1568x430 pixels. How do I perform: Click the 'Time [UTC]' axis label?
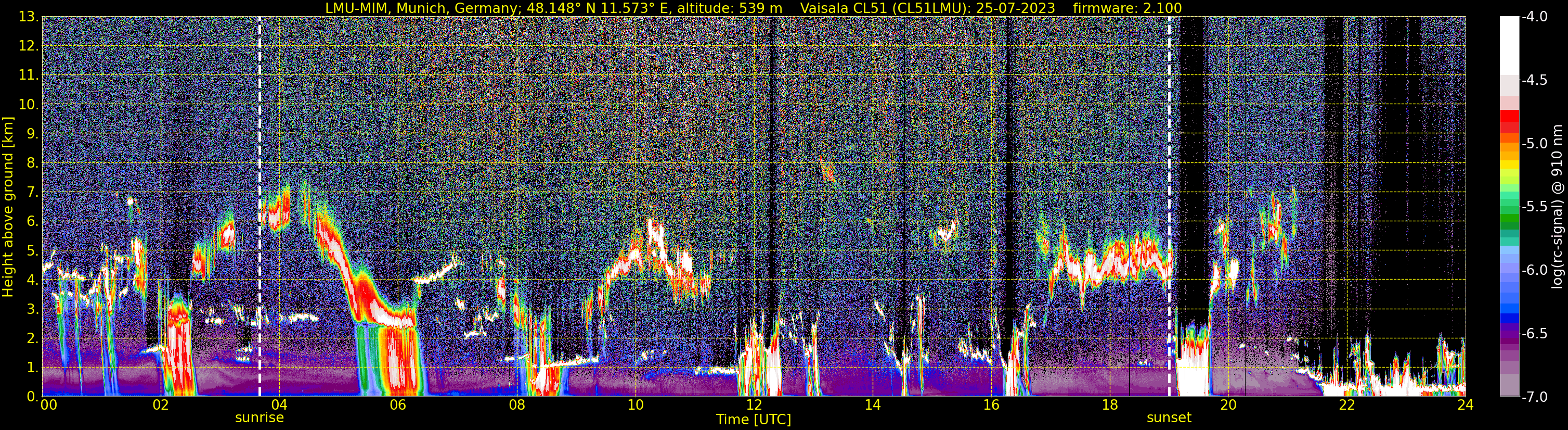(754, 420)
